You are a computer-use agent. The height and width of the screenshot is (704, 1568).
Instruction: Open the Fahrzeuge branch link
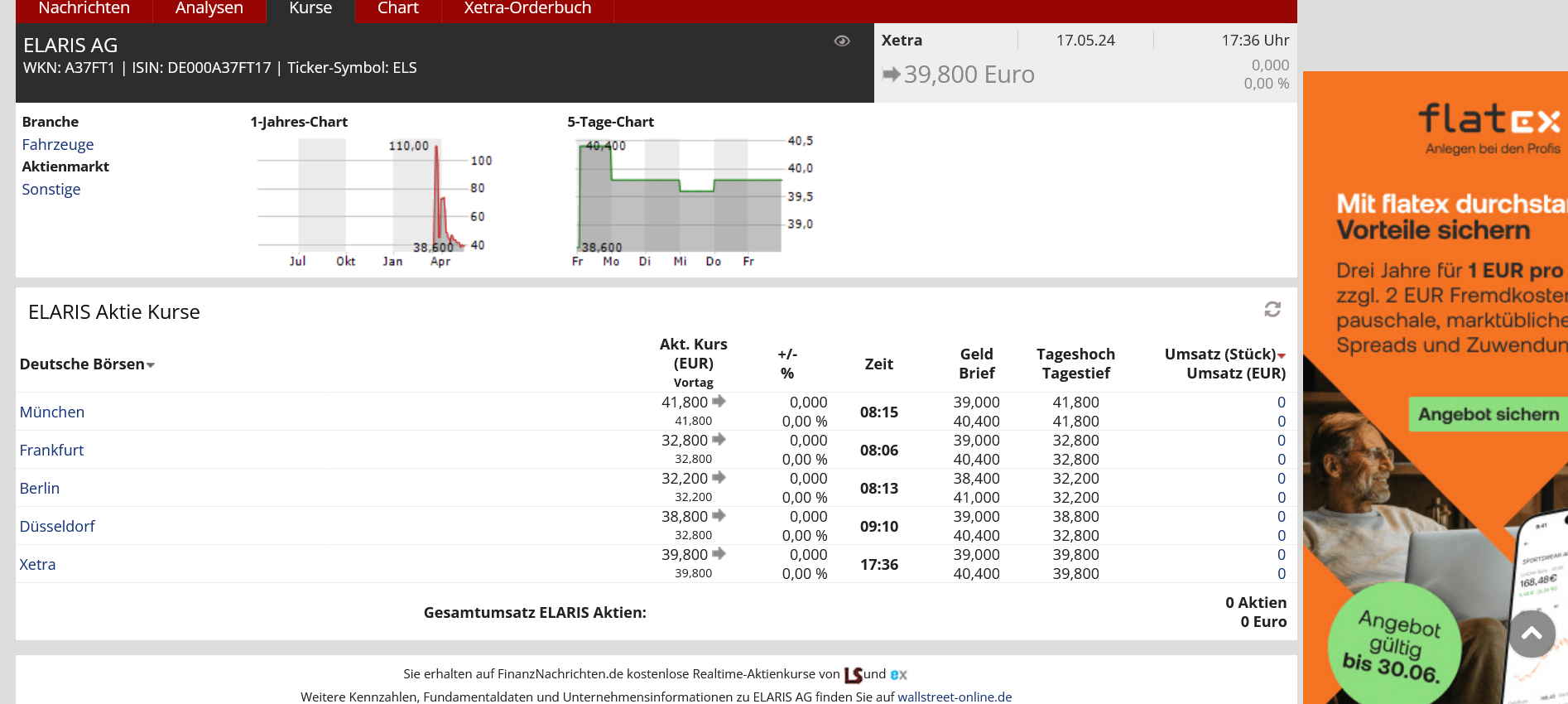point(58,145)
